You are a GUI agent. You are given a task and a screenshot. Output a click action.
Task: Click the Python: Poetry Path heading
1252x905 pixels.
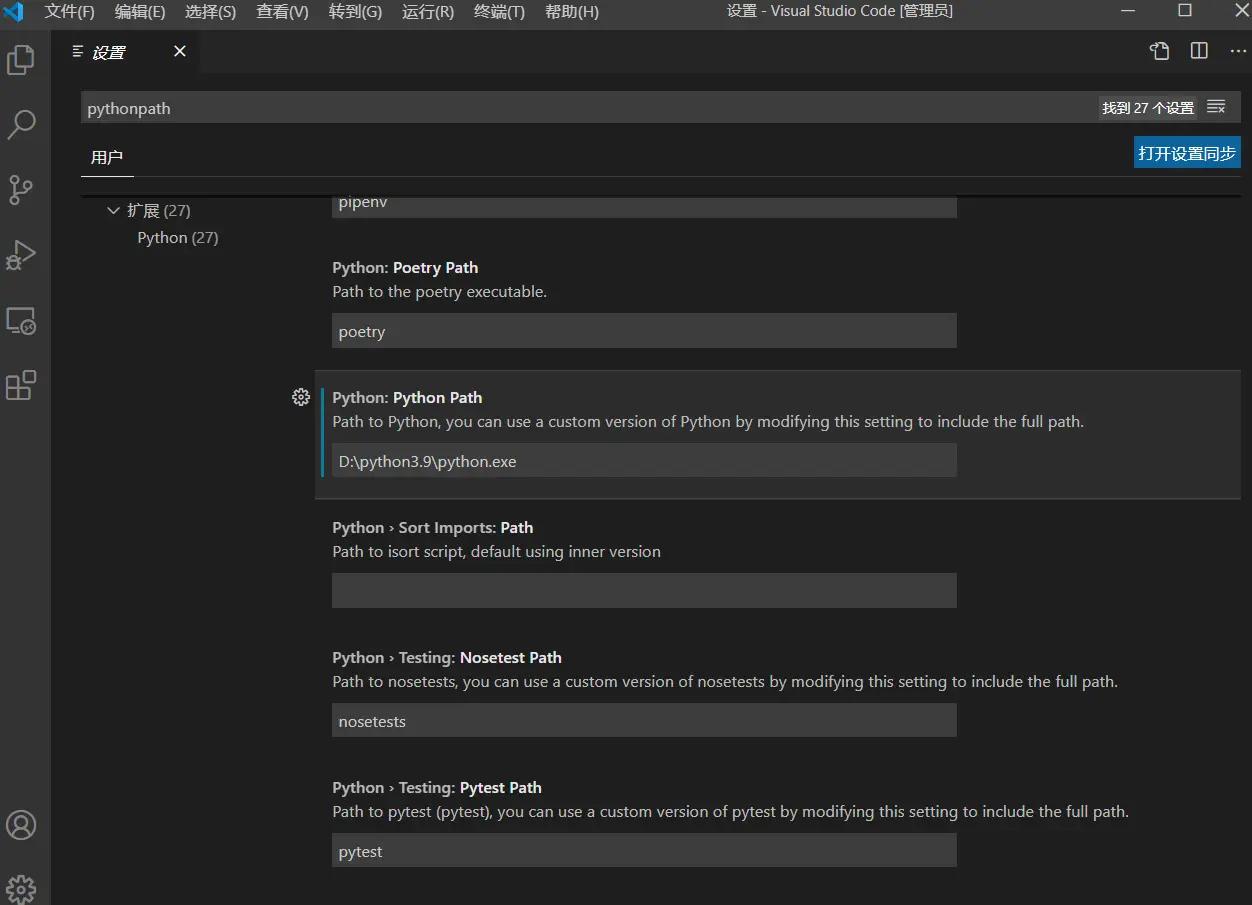tap(405, 267)
